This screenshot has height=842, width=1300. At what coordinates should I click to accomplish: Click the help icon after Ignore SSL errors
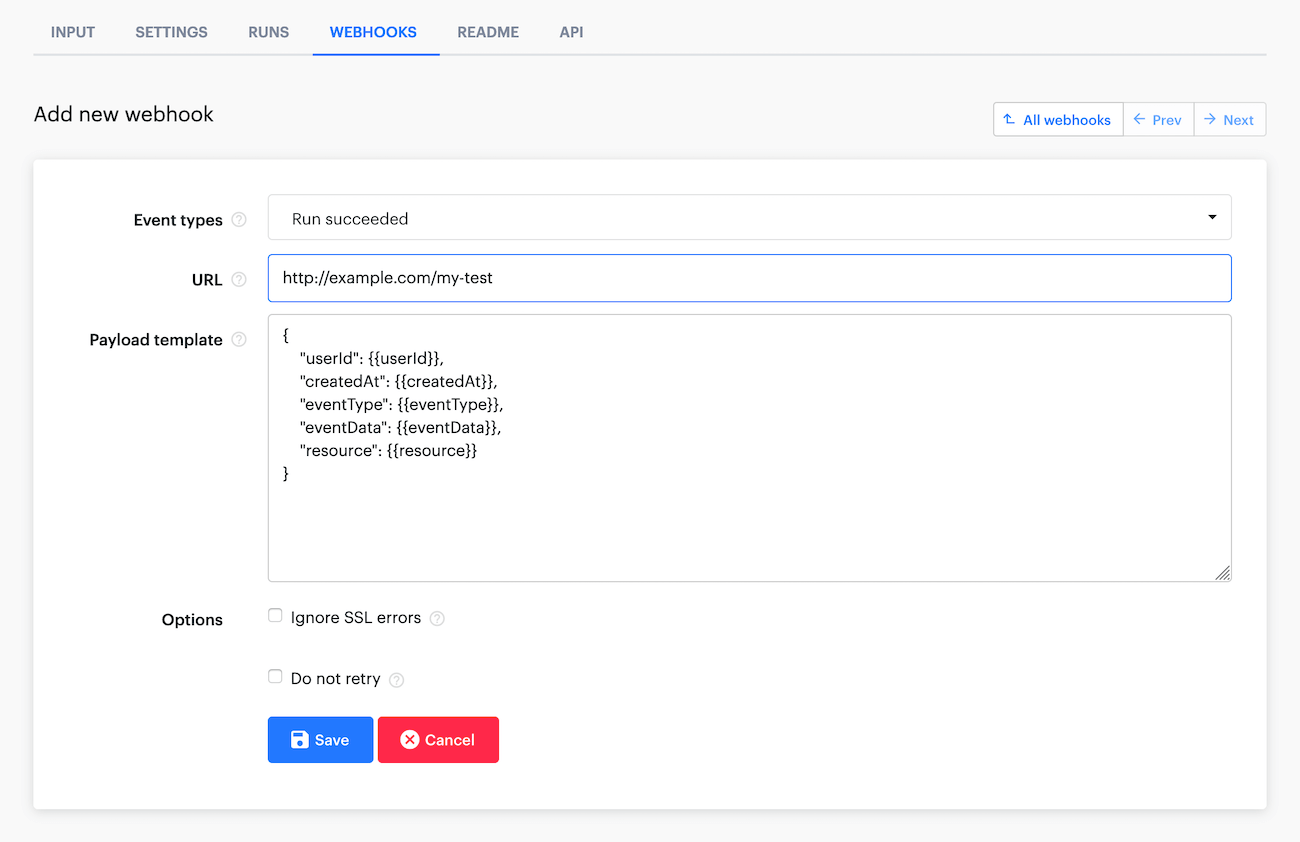(x=437, y=618)
